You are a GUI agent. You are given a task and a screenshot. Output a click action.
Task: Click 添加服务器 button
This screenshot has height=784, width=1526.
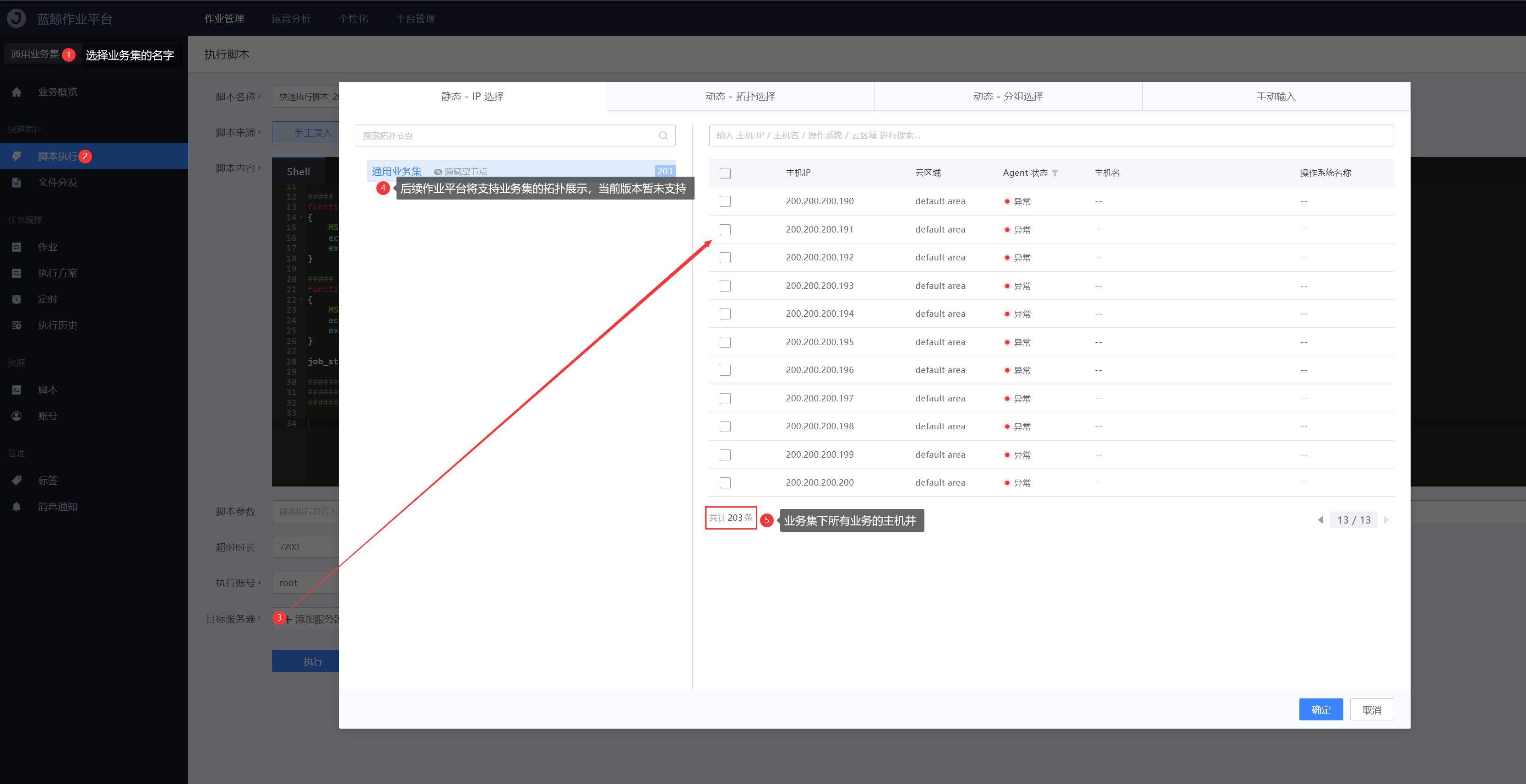click(306, 619)
